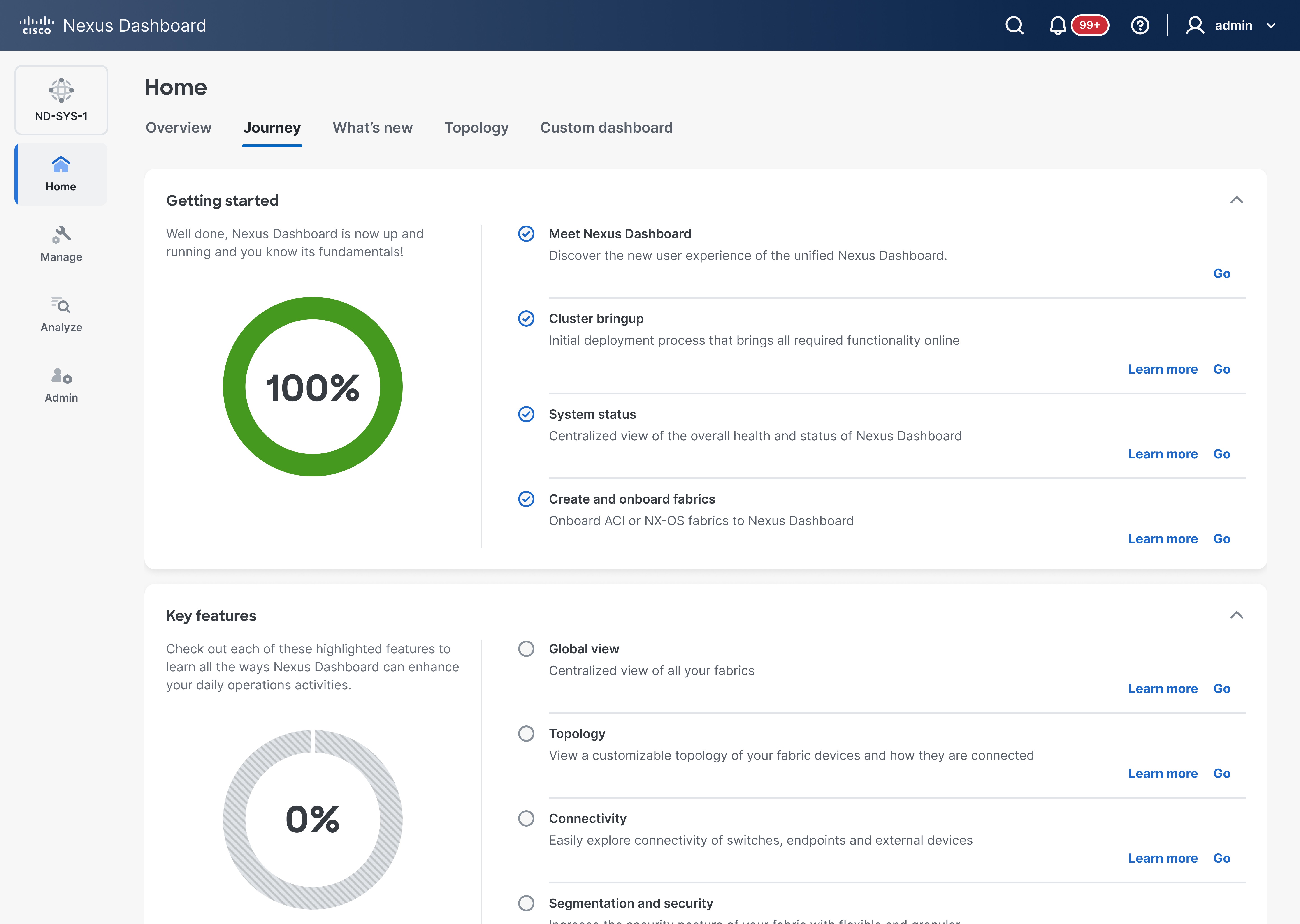1300x924 pixels.
Task: Collapse the Getting started section
Action: pyautogui.click(x=1236, y=200)
